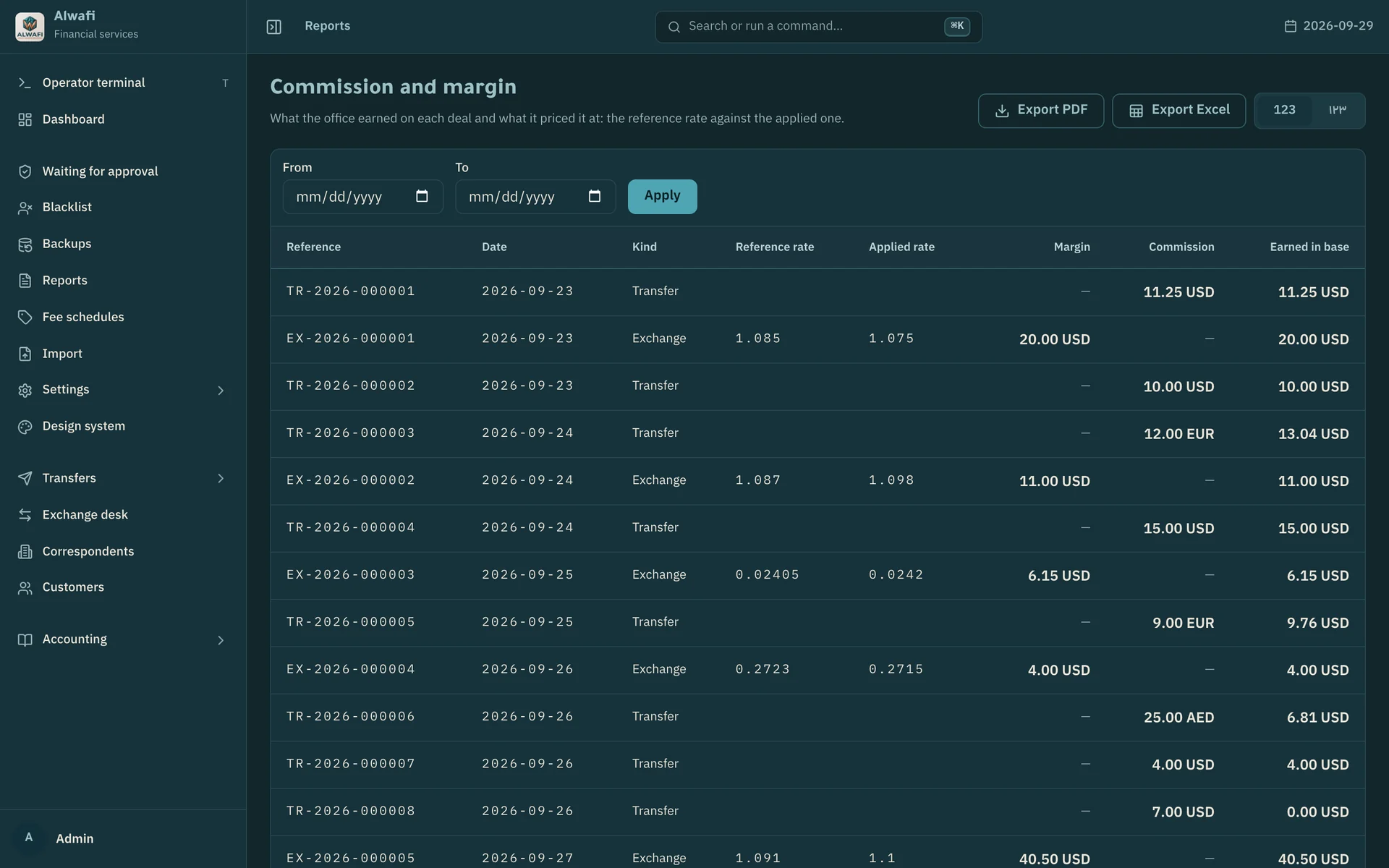Screen dimensions: 1389x868
Task: Click the Import file icon
Action: pos(25,354)
